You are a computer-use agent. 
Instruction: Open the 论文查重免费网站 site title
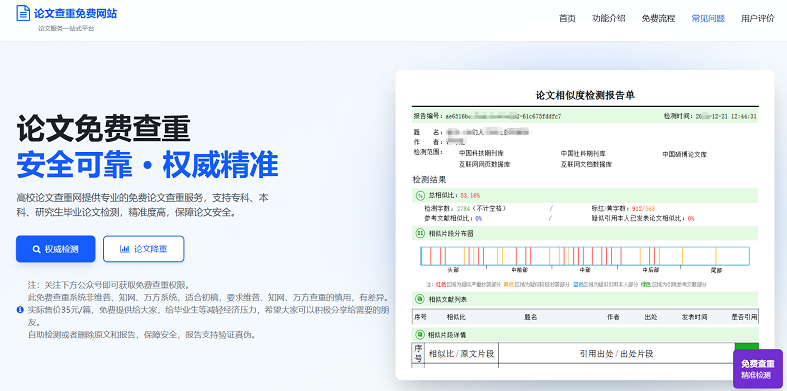(x=75, y=14)
